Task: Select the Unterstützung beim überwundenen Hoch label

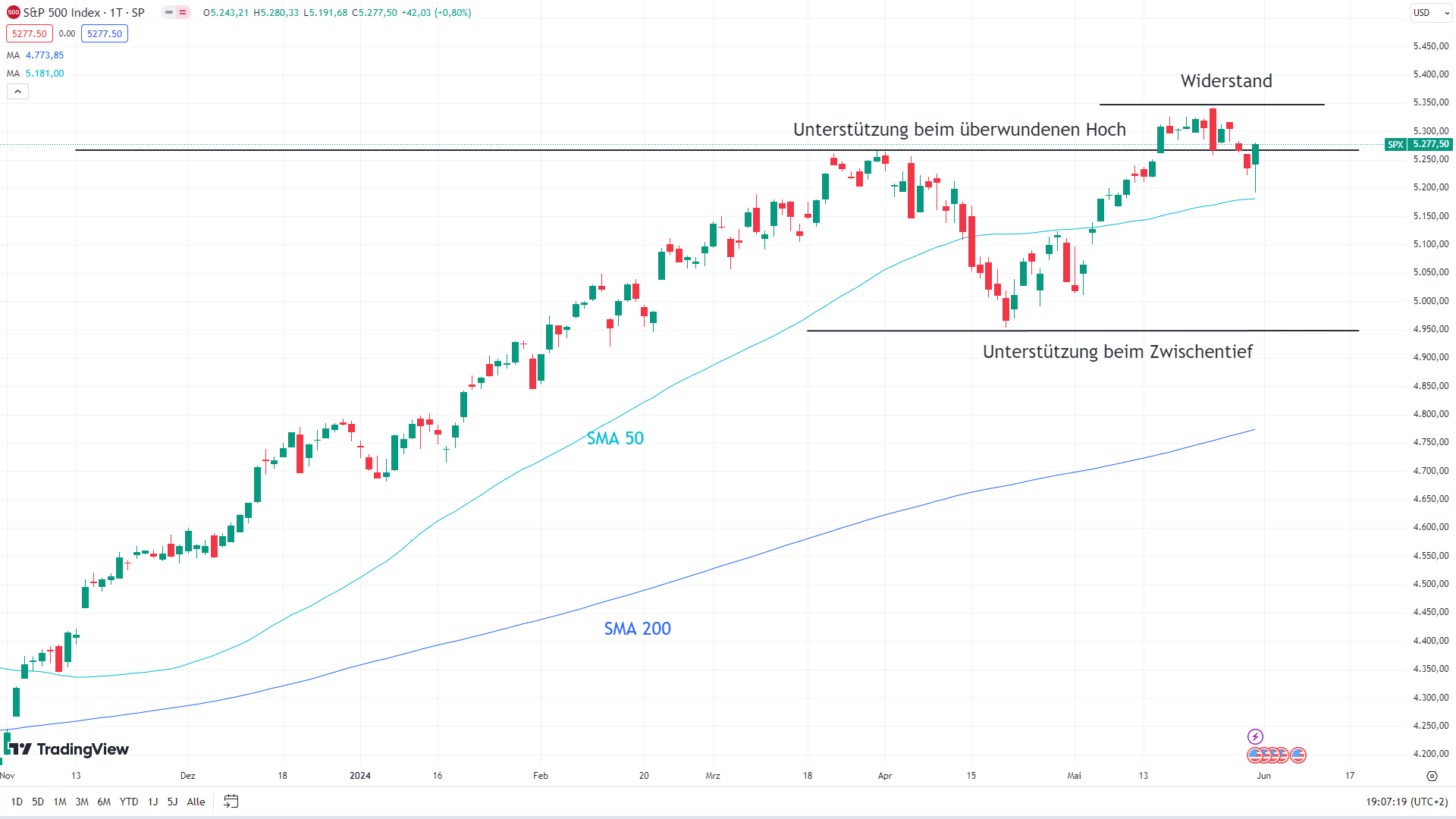Action: pyautogui.click(x=959, y=130)
